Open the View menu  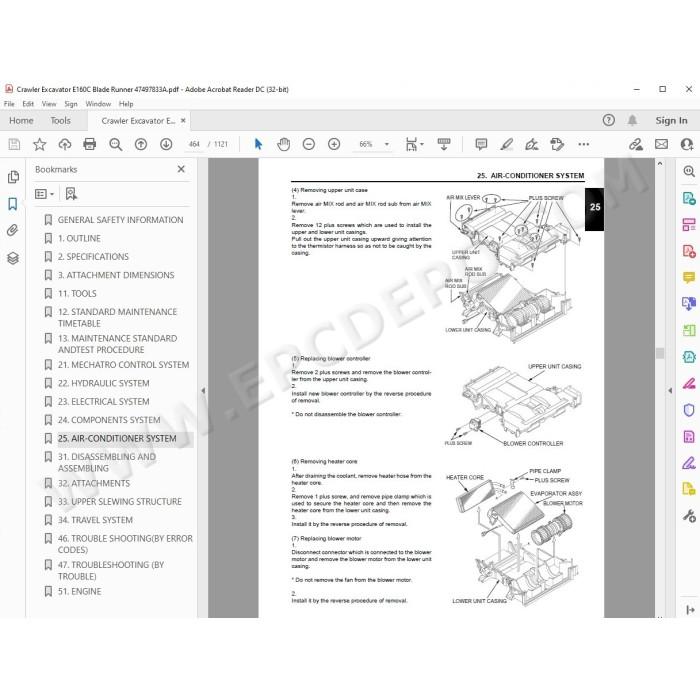coord(49,104)
